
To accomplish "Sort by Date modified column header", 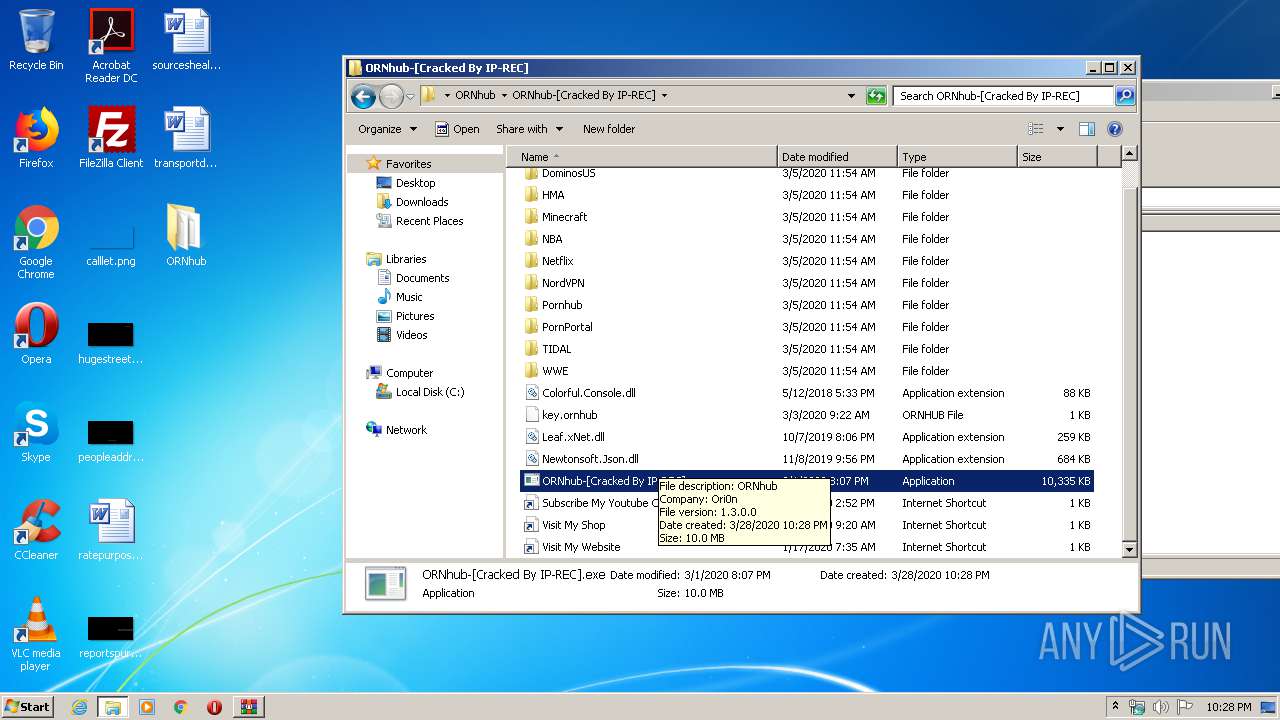I will (x=837, y=157).
